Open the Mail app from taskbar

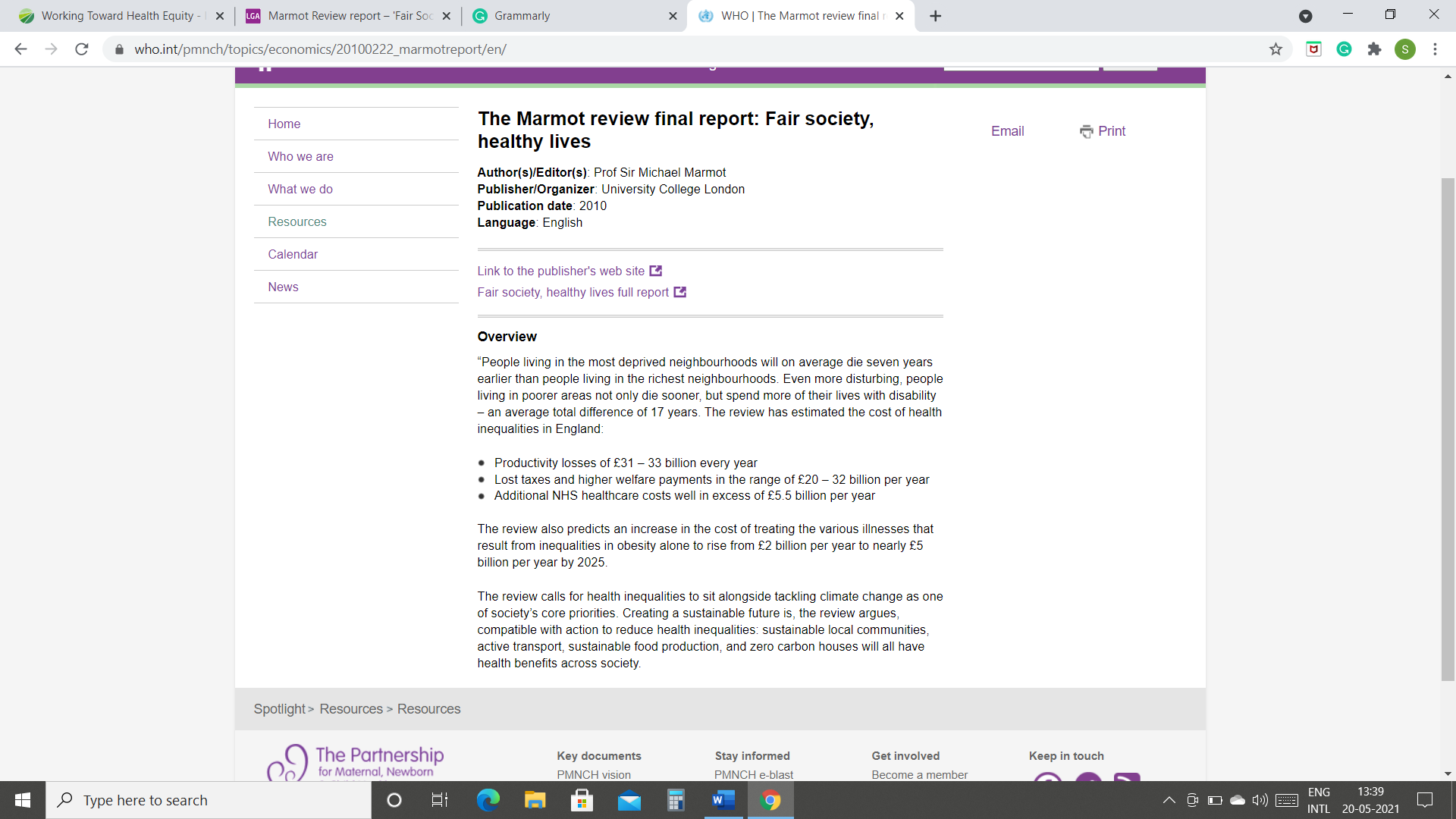click(x=629, y=800)
